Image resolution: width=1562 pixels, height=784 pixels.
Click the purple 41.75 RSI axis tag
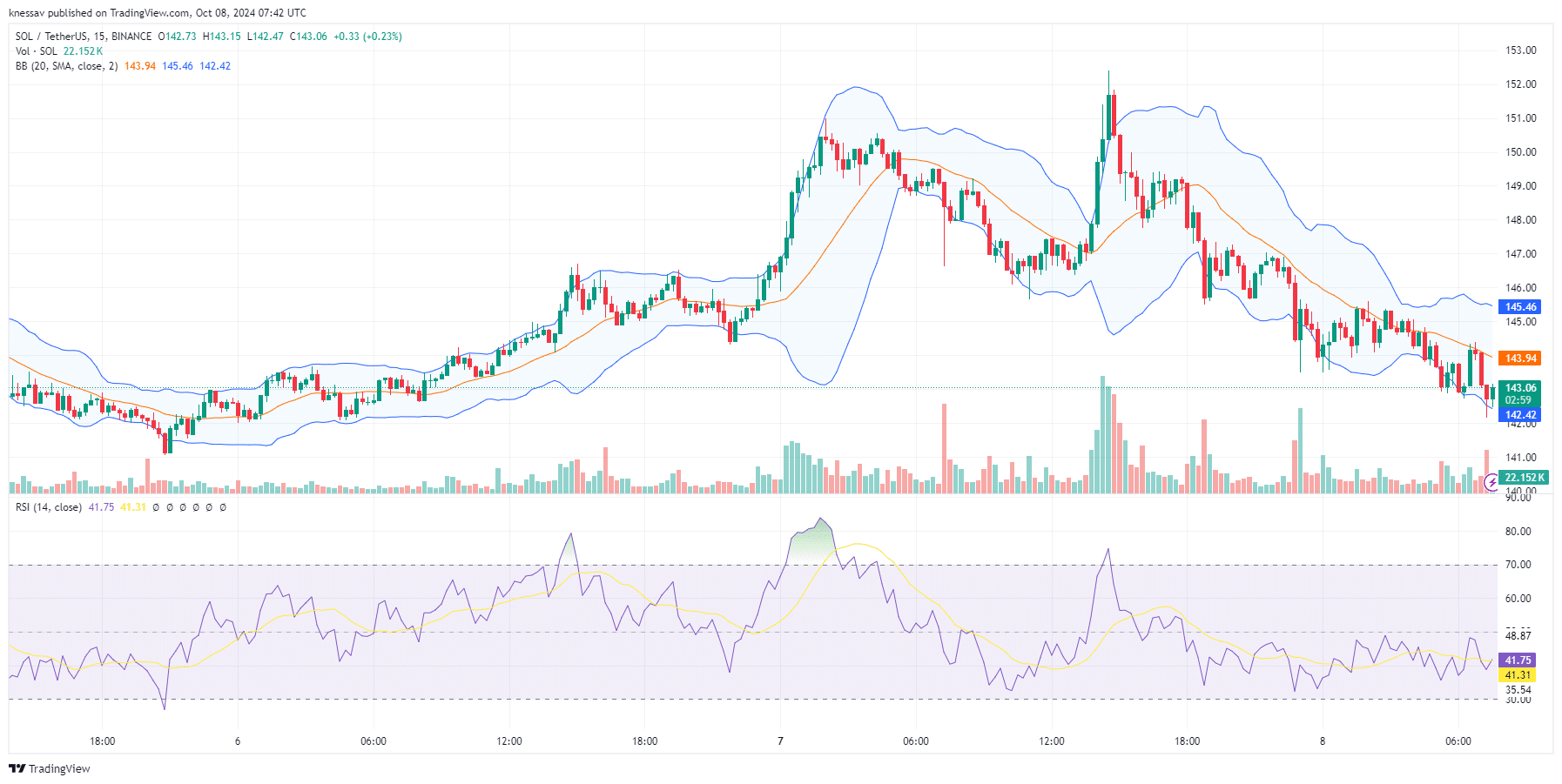(x=1518, y=660)
